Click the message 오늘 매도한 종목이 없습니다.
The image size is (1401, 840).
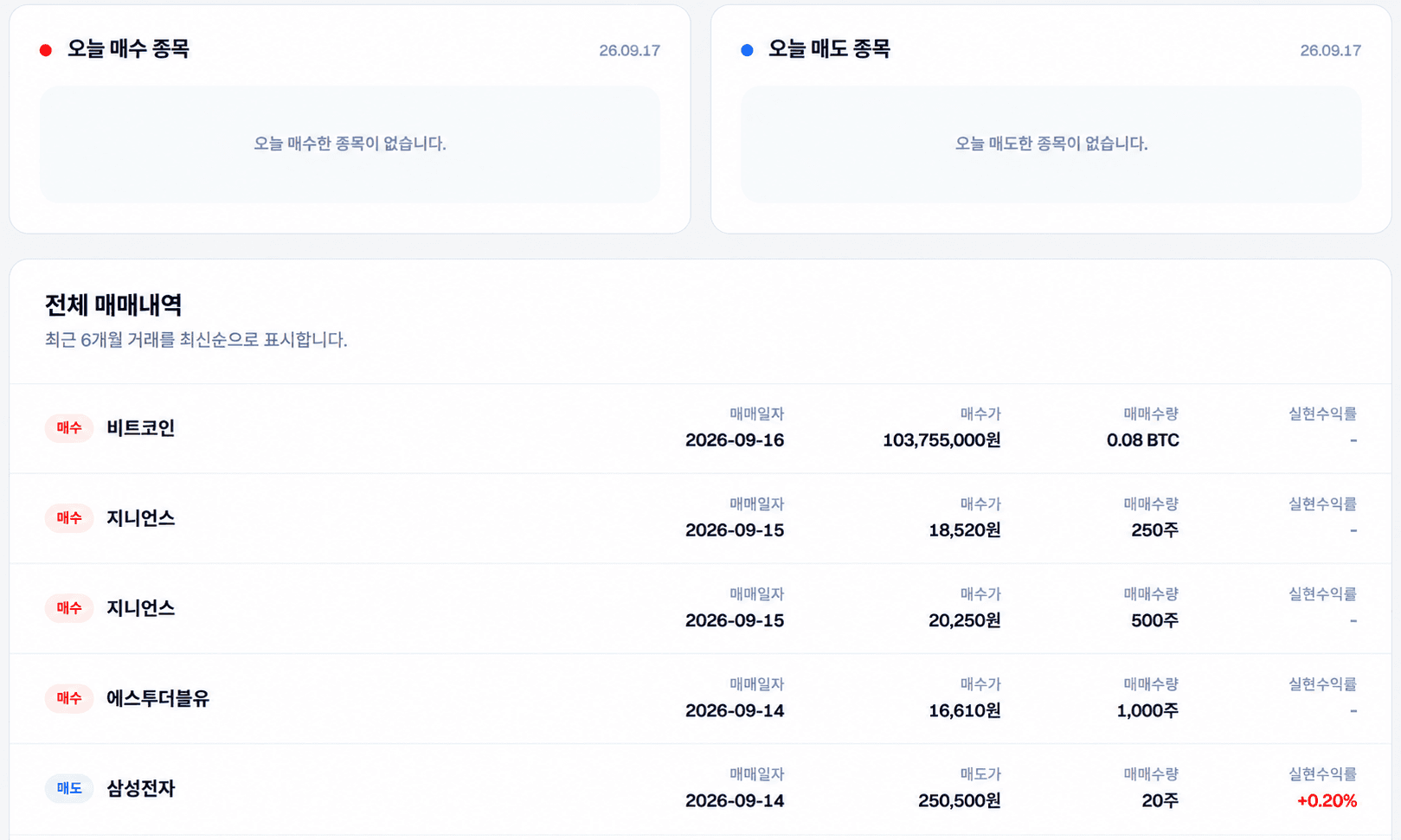1051,144
